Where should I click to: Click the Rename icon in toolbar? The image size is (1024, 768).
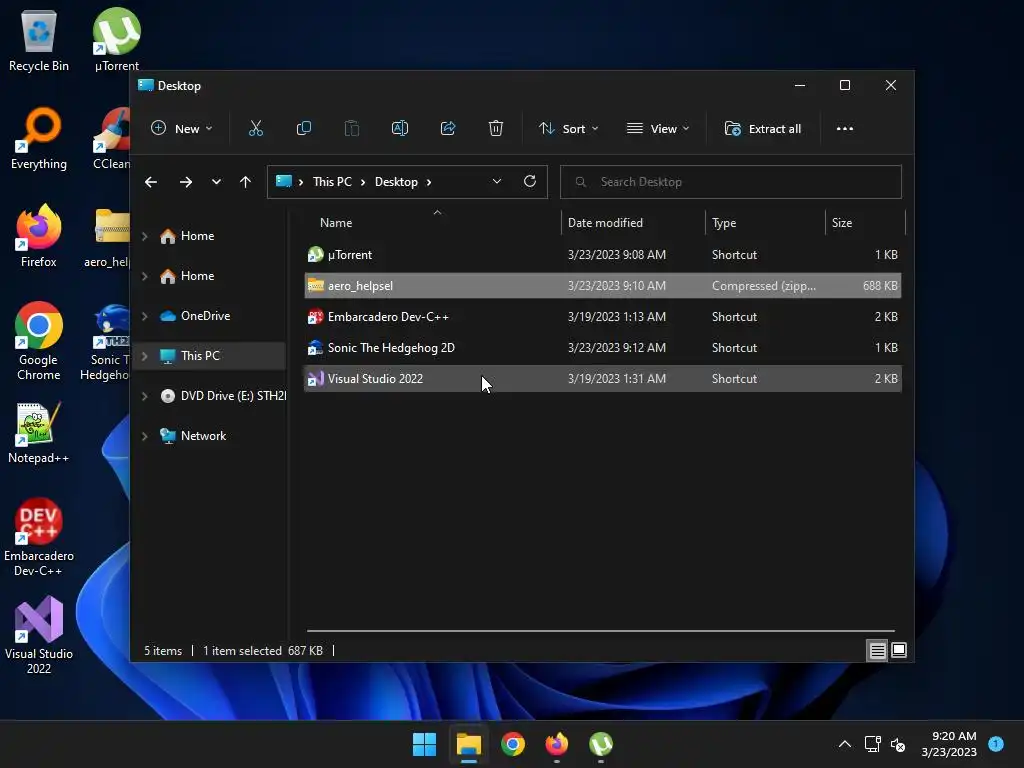[400, 129]
